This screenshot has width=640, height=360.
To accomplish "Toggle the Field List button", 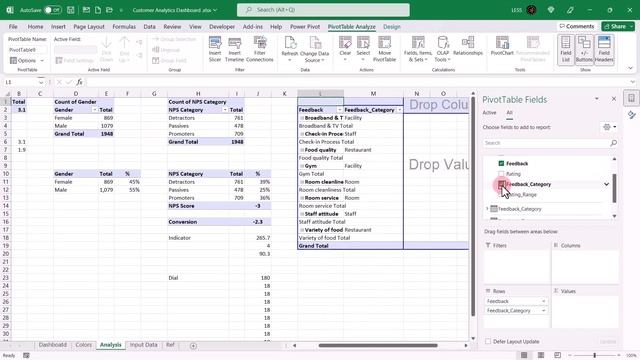I will (x=566, y=49).
